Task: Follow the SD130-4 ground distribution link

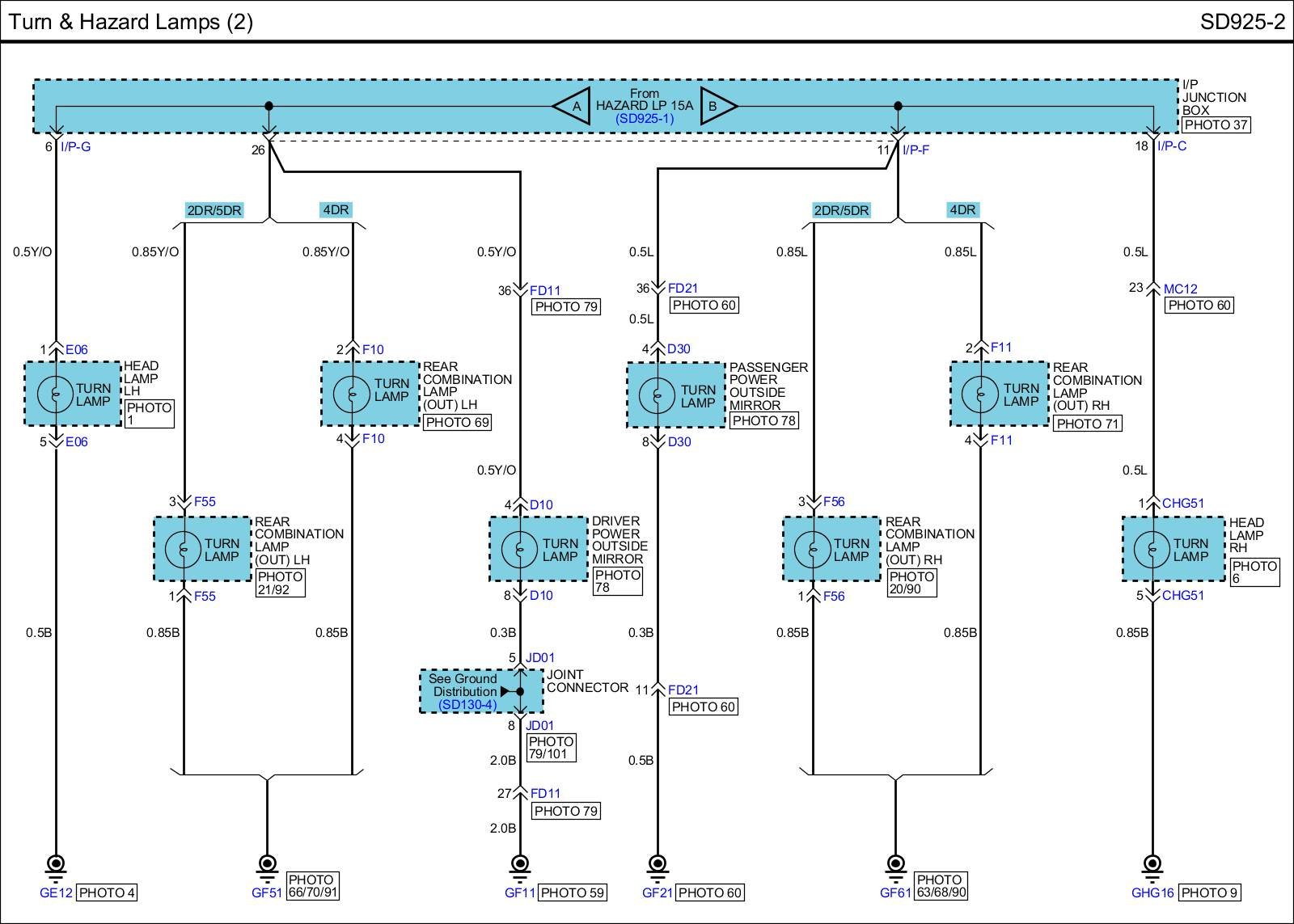Action: [x=467, y=705]
